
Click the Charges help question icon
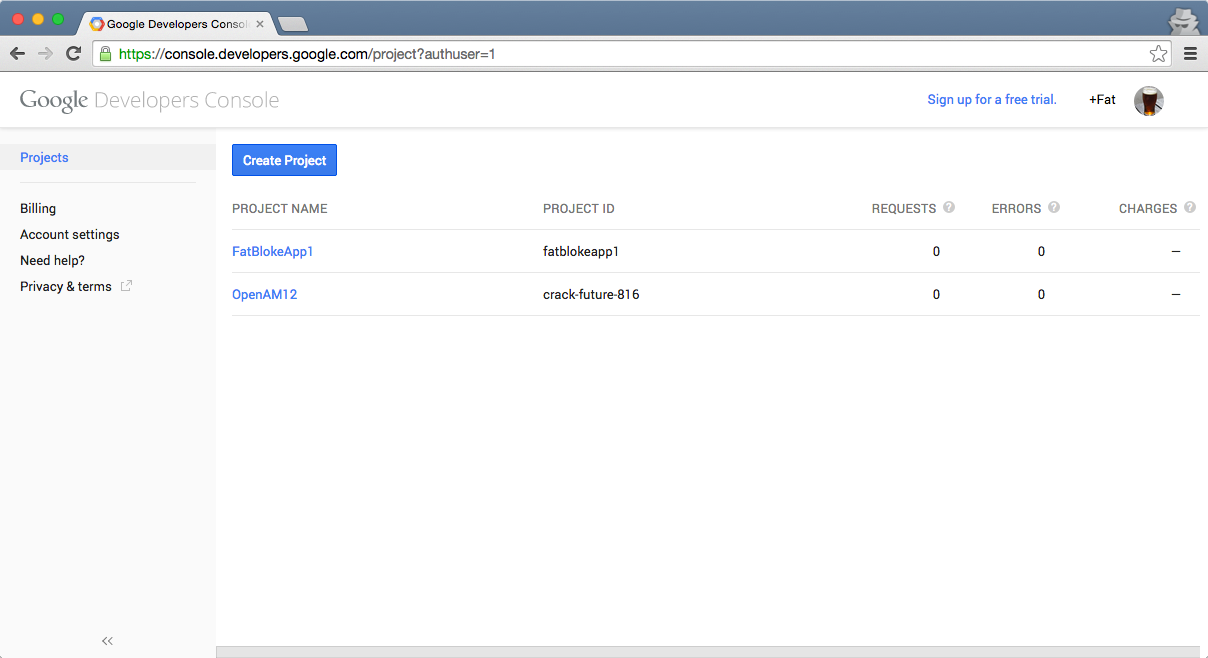click(x=1190, y=208)
